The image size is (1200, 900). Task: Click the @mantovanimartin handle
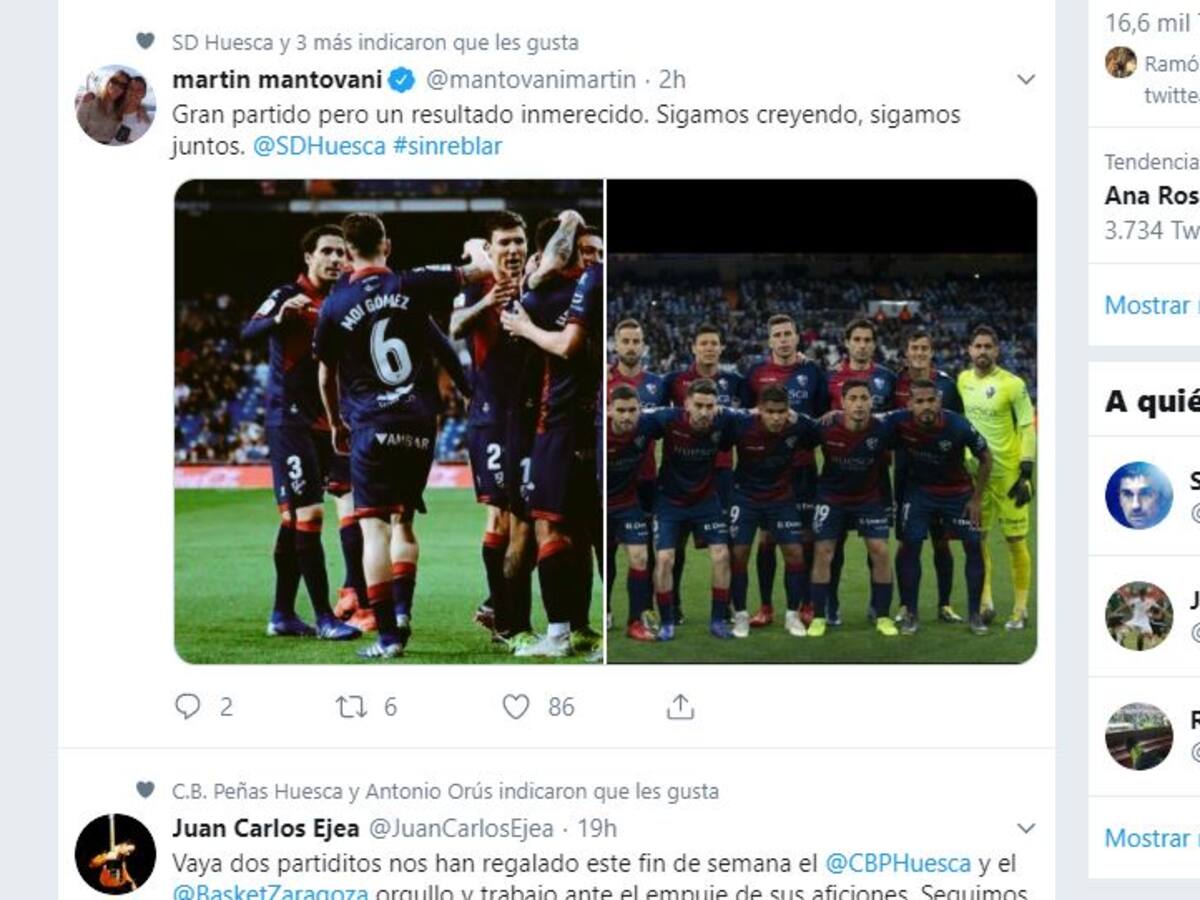(x=531, y=80)
